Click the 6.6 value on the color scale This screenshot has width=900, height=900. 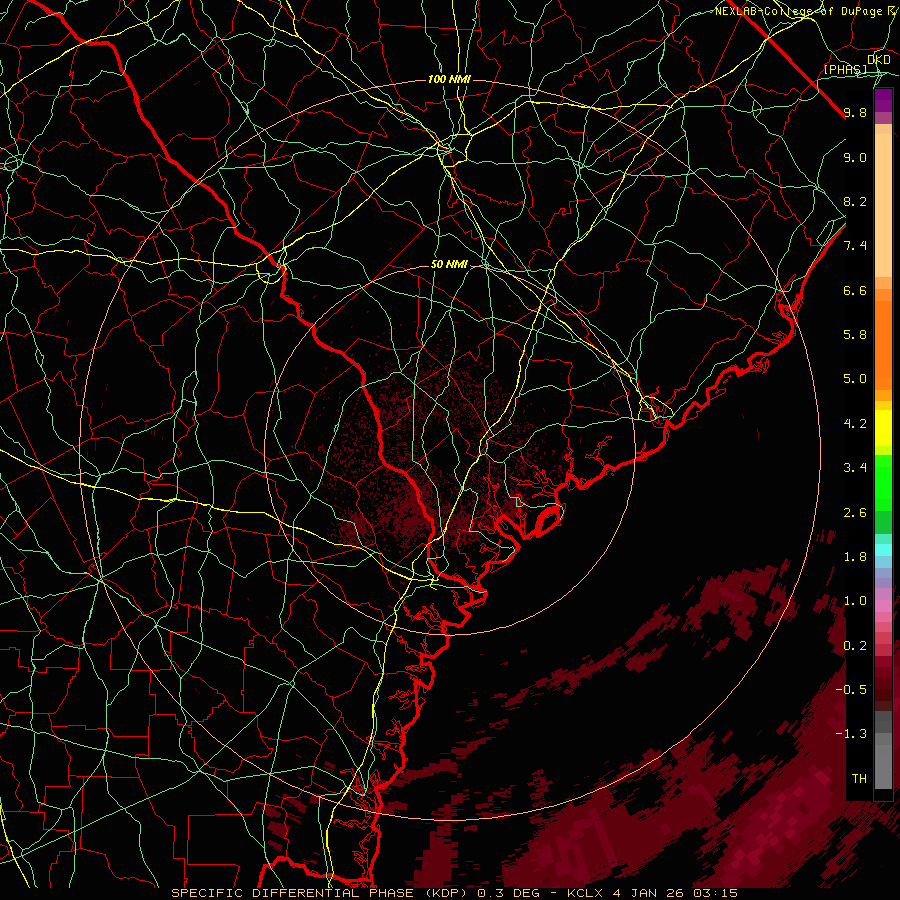855,290
